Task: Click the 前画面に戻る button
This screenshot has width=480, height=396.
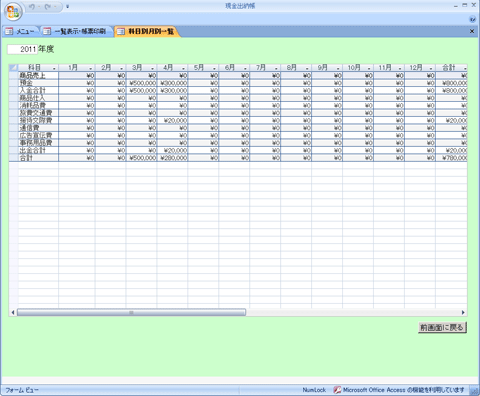Action: 442,327
